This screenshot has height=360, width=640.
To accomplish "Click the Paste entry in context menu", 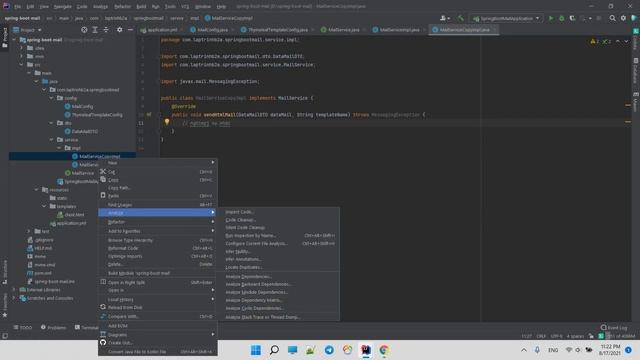I will [157, 196].
